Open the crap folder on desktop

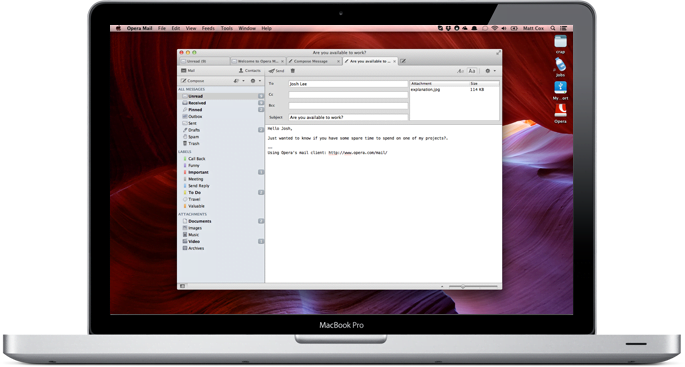tap(560, 44)
